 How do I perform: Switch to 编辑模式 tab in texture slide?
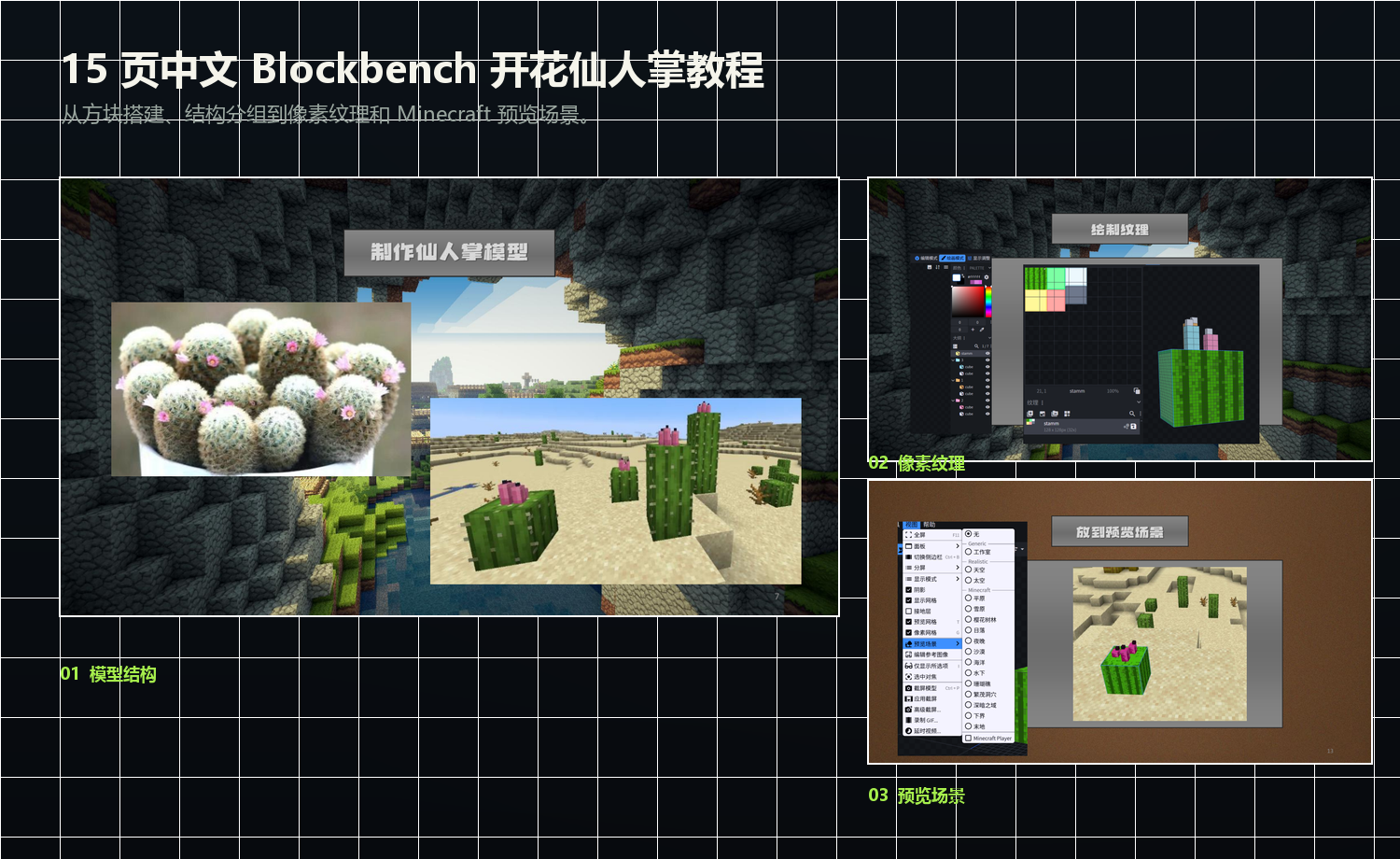927,258
